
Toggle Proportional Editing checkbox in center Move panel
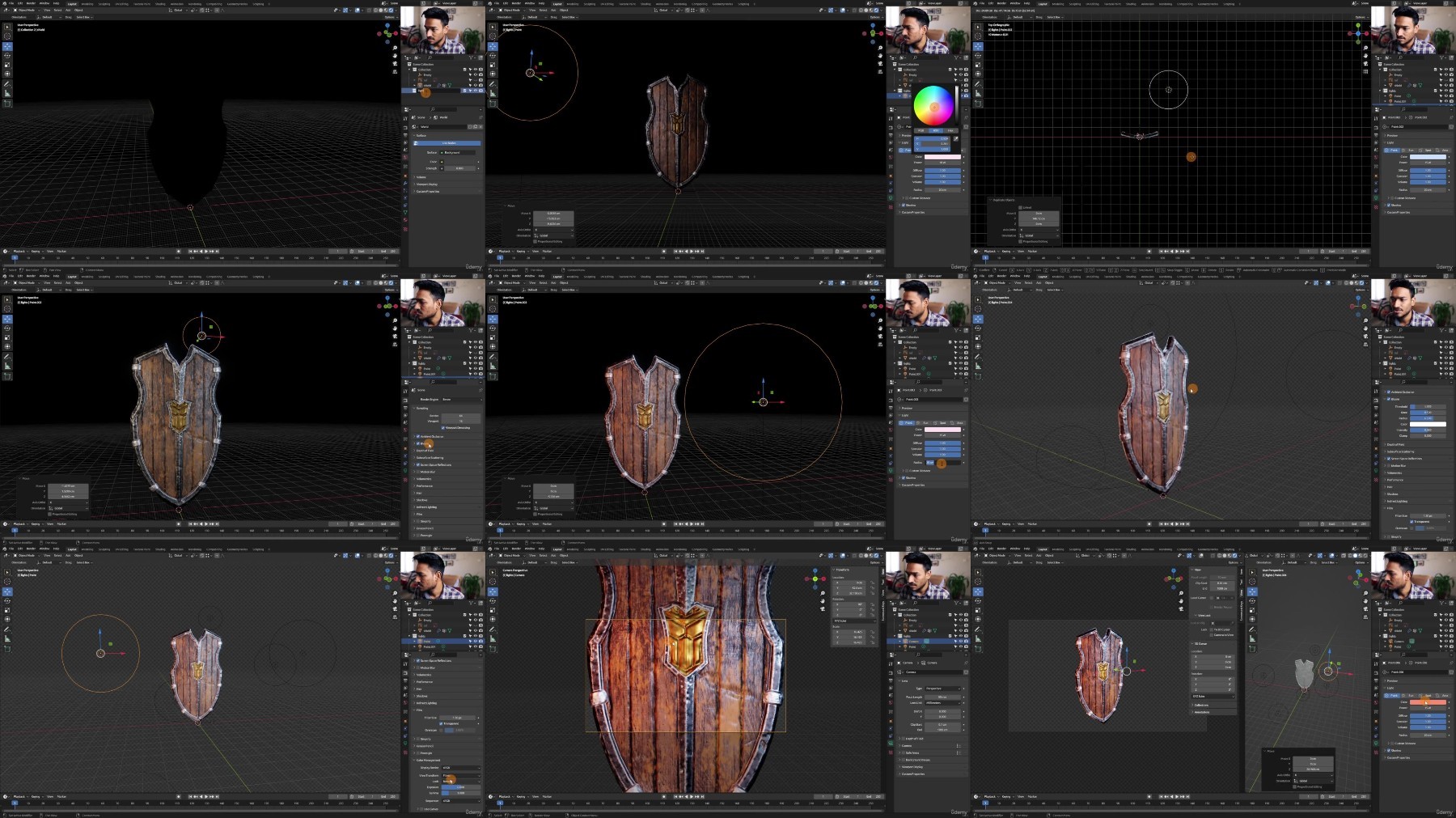coord(536,514)
